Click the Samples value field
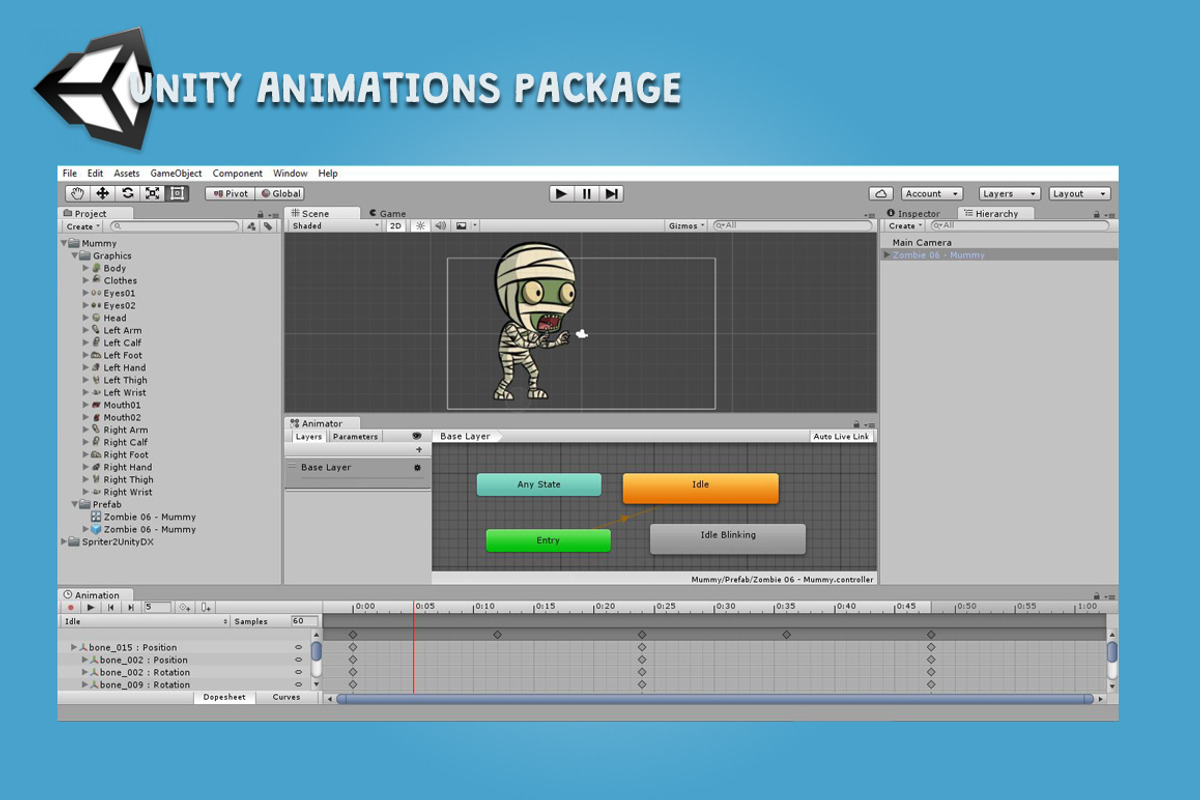The height and width of the screenshot is (800, 1200). pyautogui.click(x=303, y=621)
